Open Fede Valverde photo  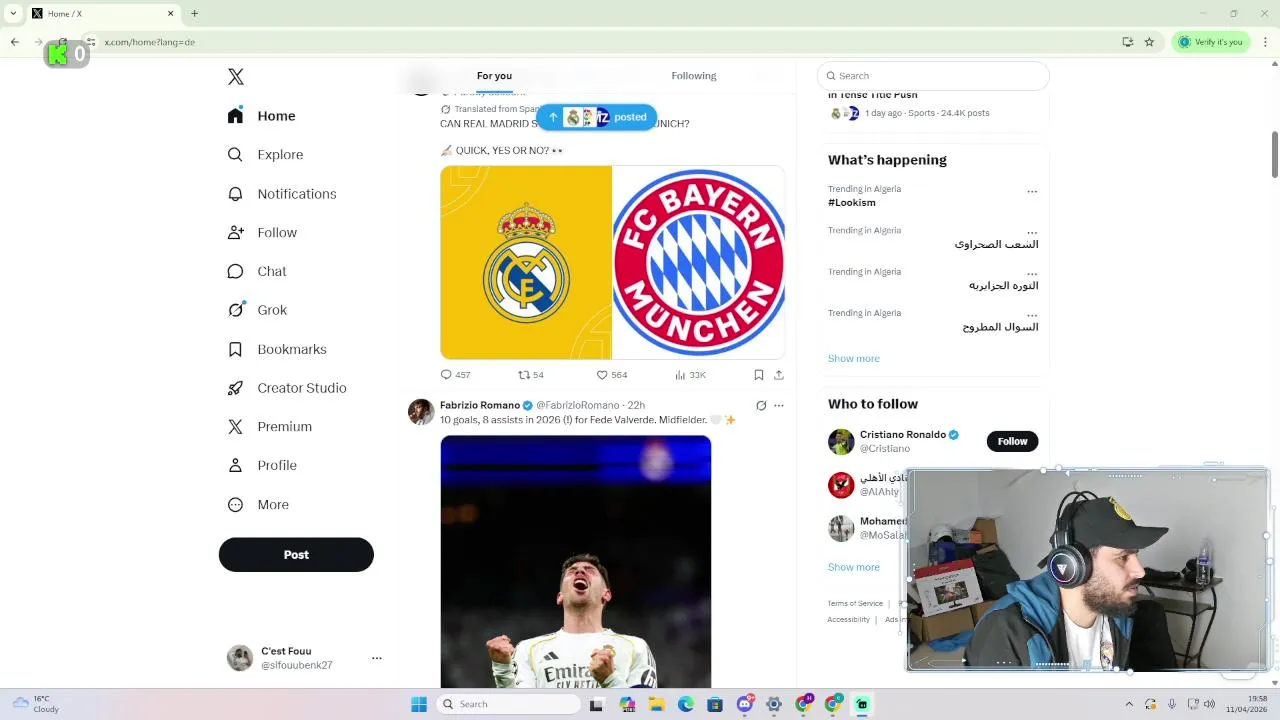pyautogui.click(x=576, y=562)
